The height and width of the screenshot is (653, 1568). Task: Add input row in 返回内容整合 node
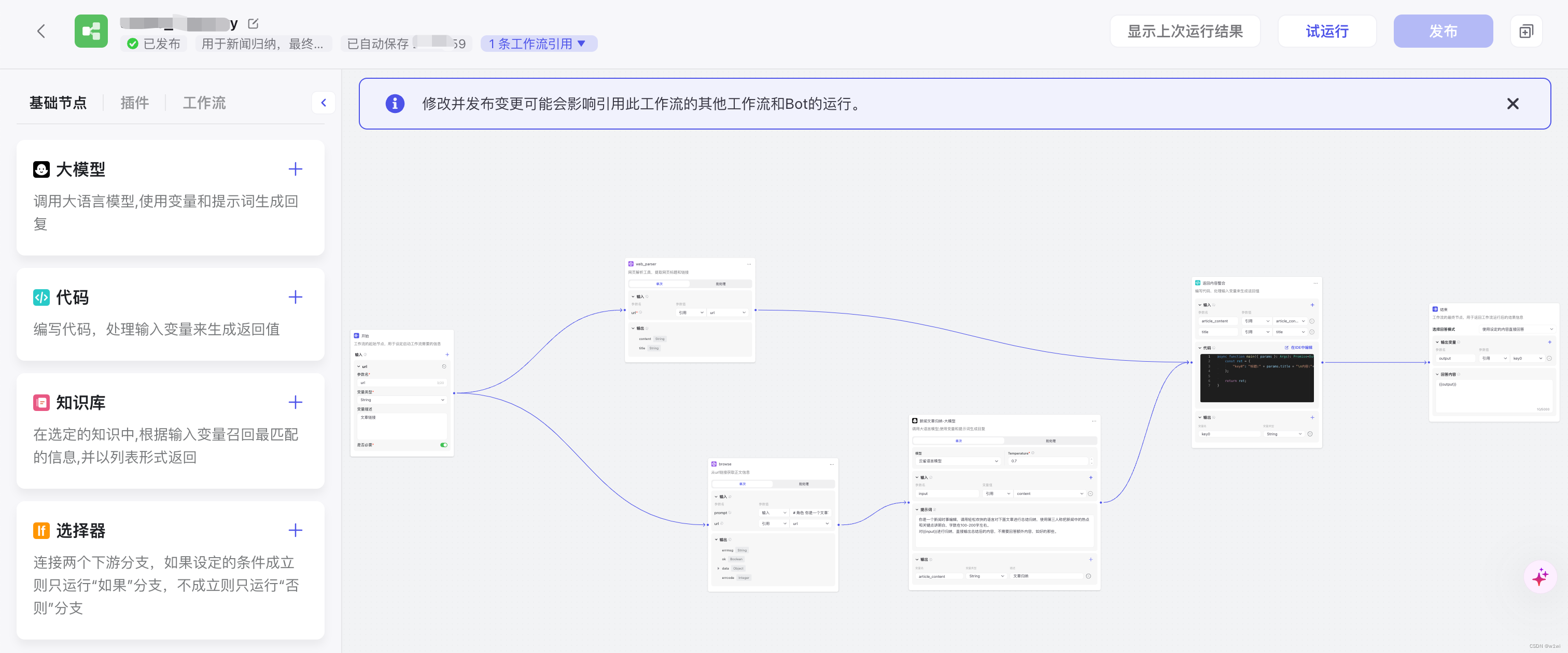tap(1312, 305)
